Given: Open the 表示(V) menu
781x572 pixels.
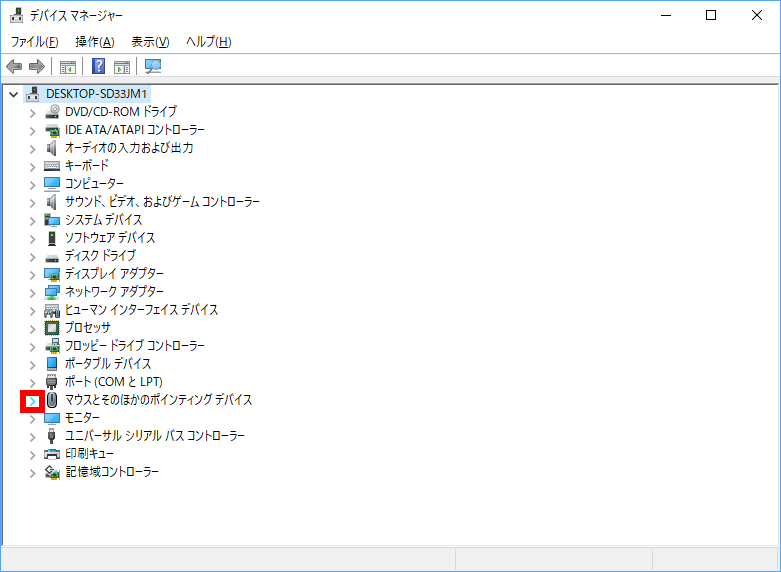Looking at the screenshot, I should (x=150, y=42).
